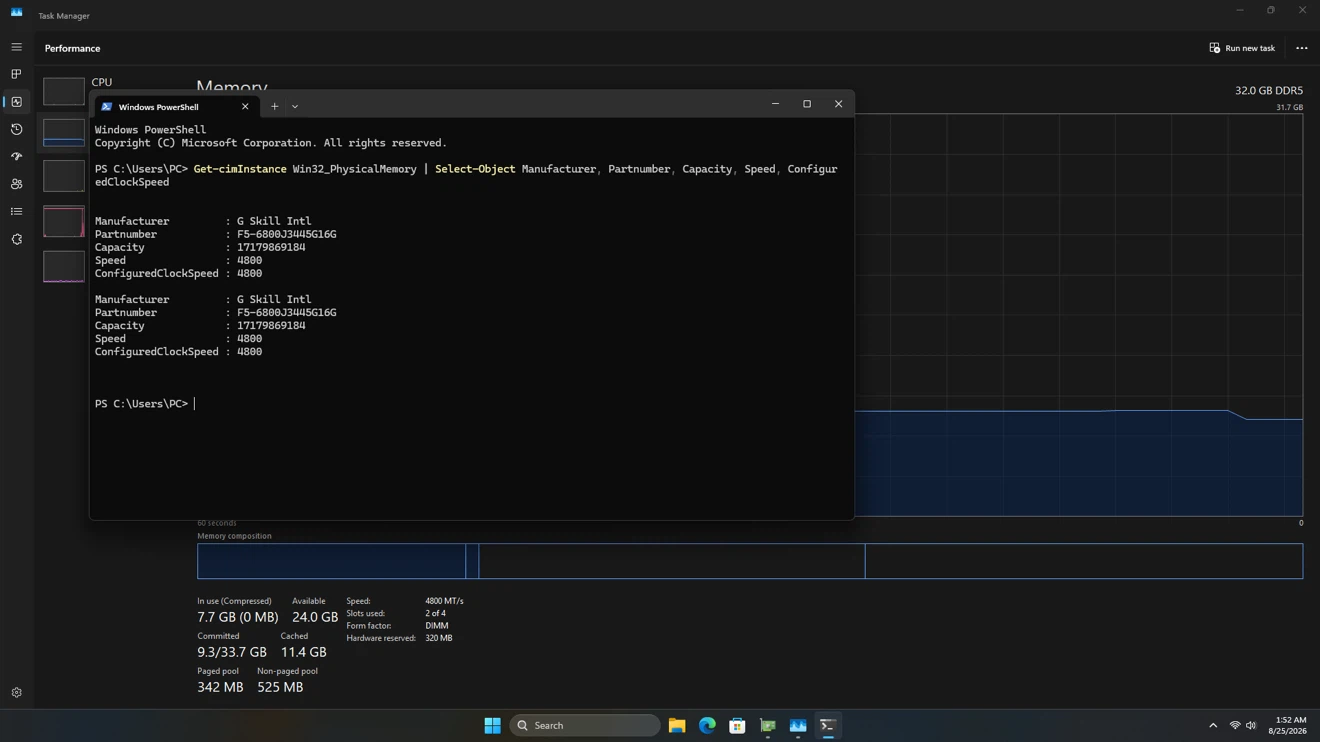Click the Select-Object command text

(x=475, y=169)
